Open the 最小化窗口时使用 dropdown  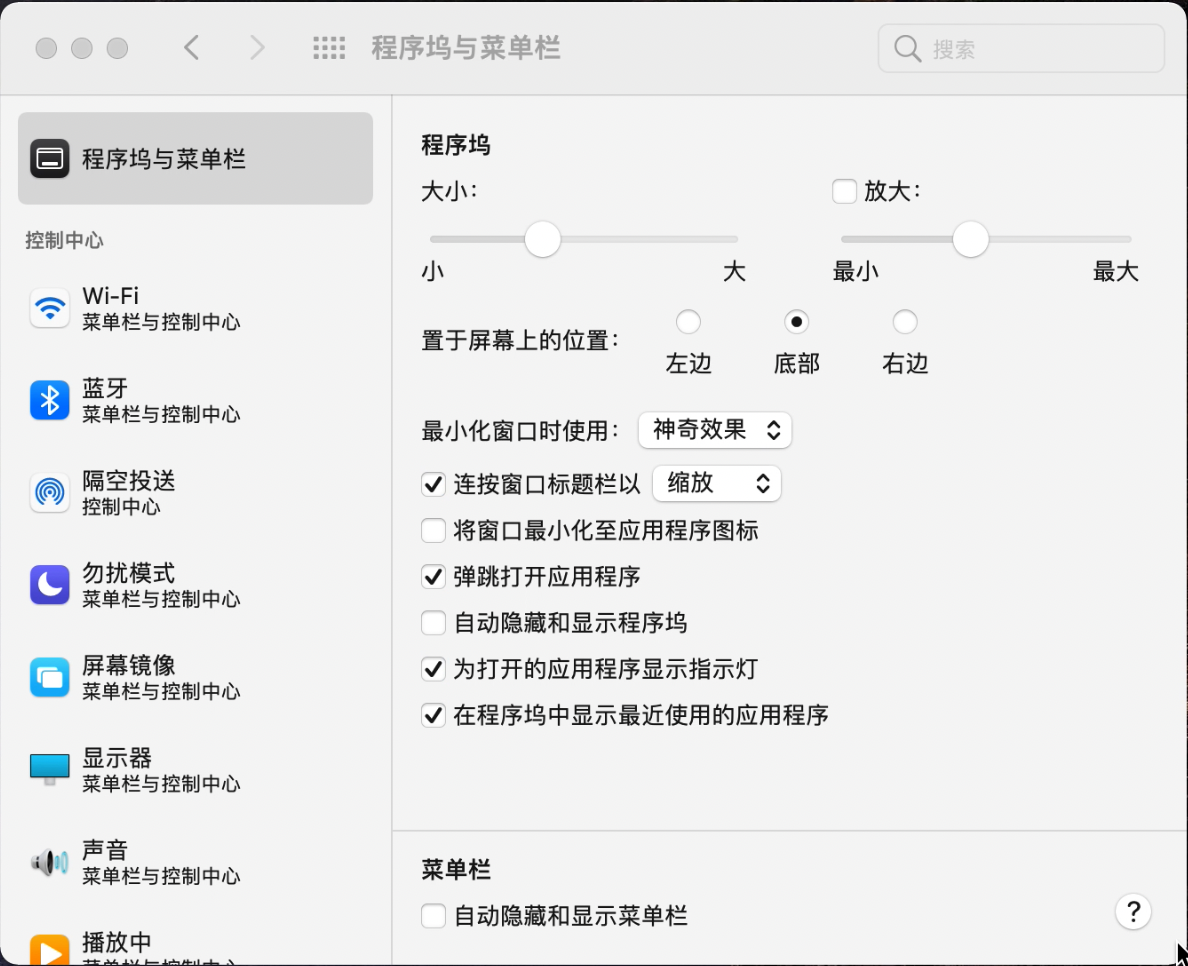[715, 430]
